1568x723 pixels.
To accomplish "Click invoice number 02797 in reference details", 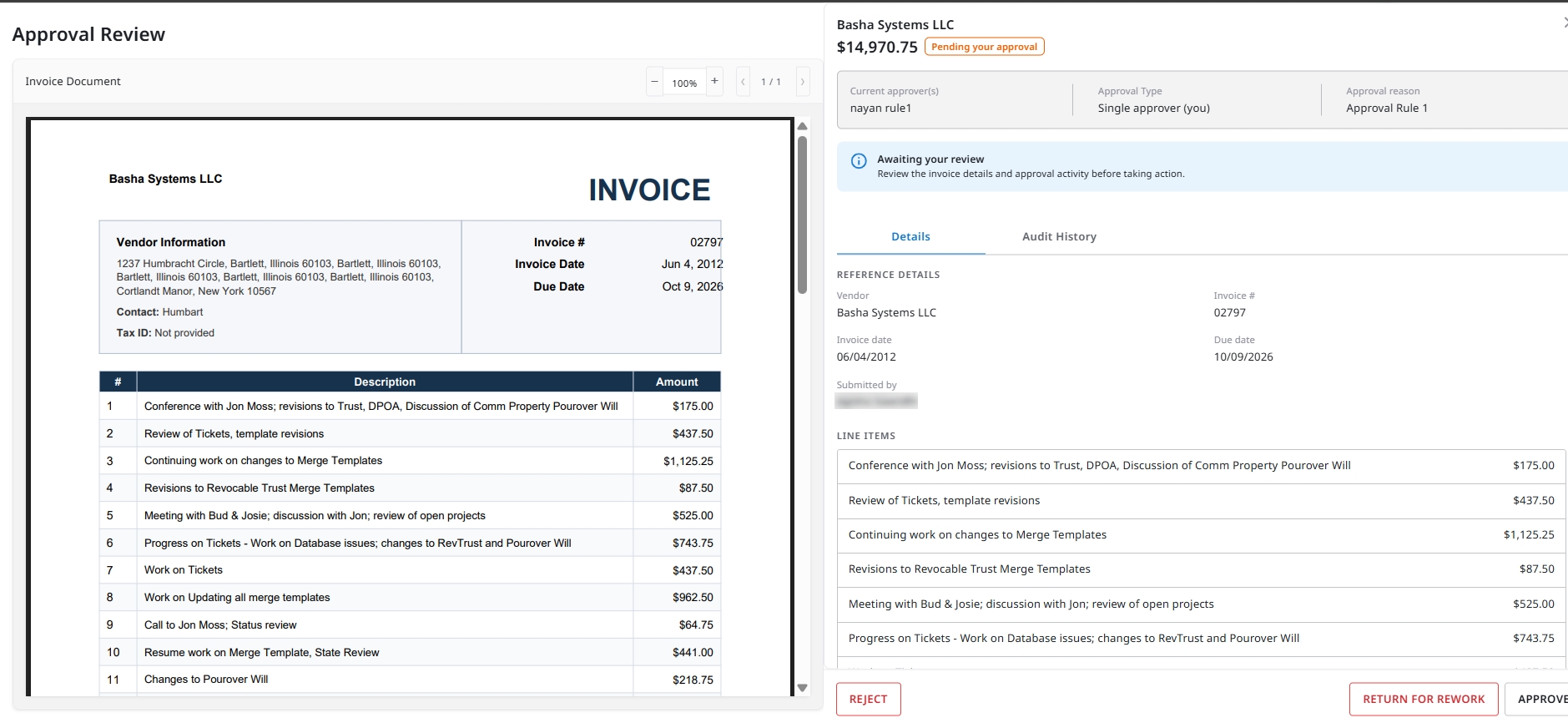I will click(1229, 313).
